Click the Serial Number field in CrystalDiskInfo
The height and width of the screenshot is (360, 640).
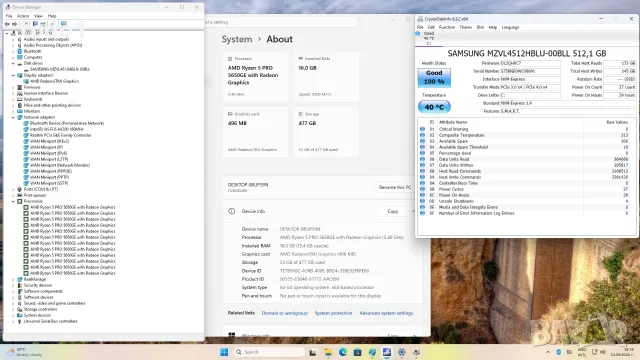point(530,71)
